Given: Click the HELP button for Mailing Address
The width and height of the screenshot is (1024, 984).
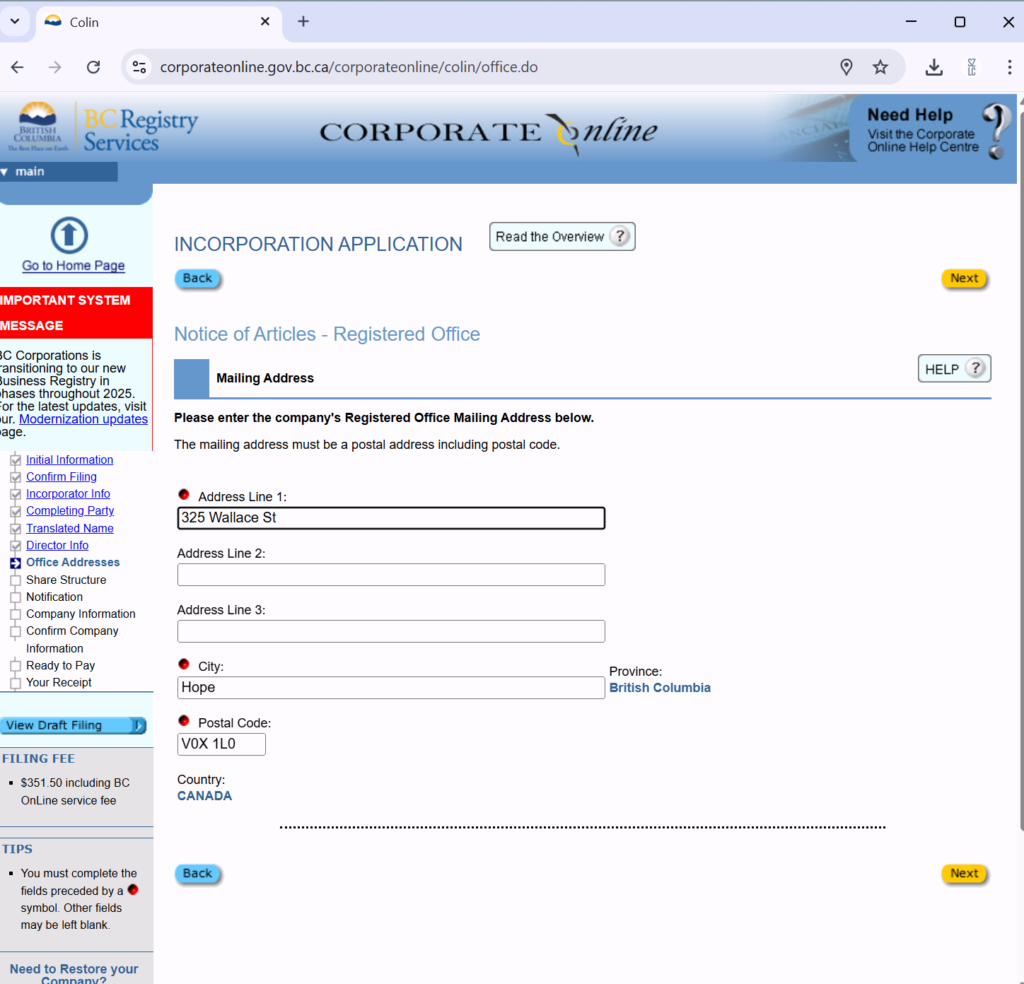Looking at the screenshot, I should [x=953, y=369].
